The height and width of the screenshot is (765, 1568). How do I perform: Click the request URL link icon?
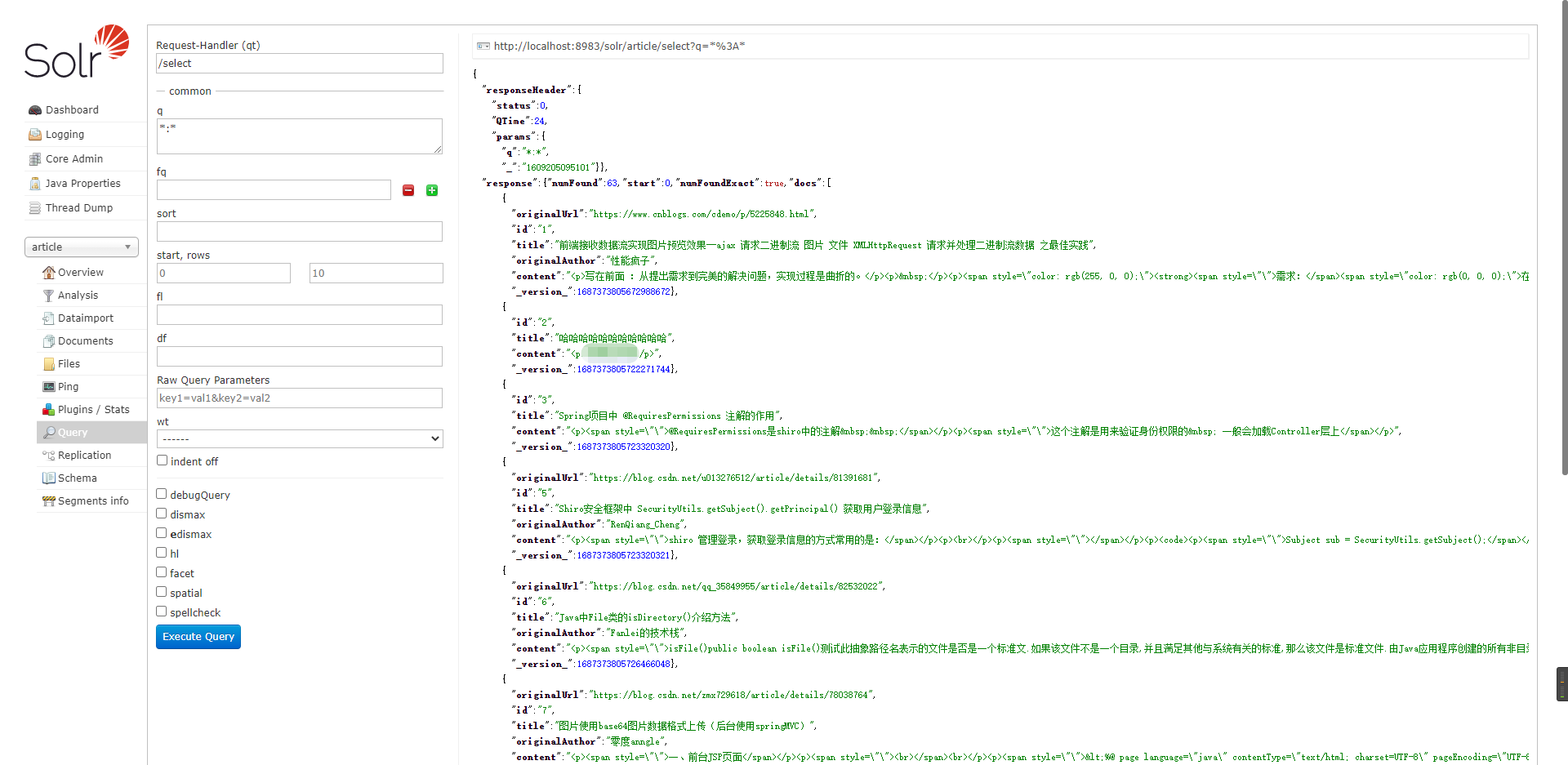pyautogui.click(x=483, y=46)
